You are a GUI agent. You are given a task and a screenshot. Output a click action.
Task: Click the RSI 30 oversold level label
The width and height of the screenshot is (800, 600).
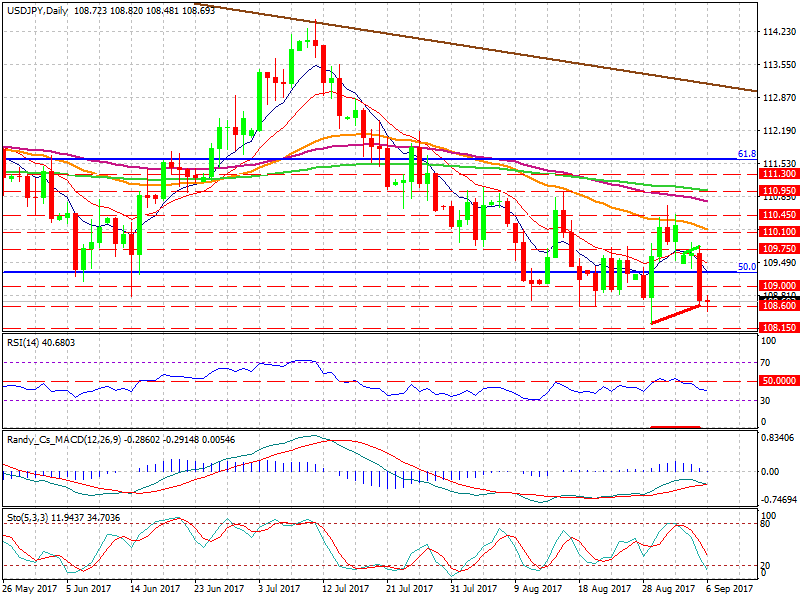765,401
